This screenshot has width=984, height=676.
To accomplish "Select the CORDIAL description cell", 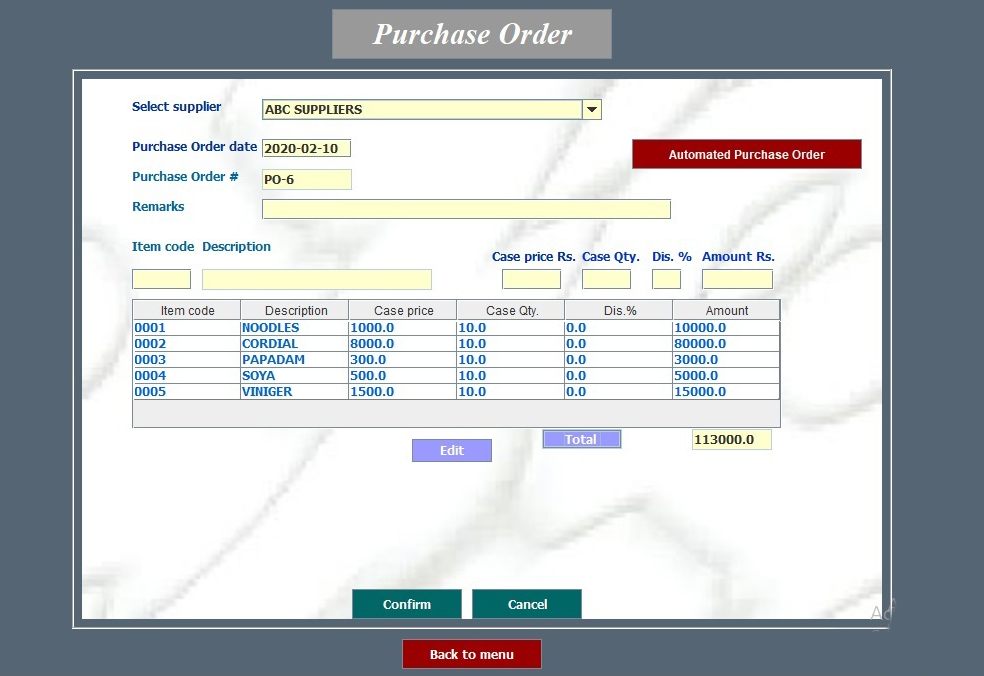I will coord(294,343).
